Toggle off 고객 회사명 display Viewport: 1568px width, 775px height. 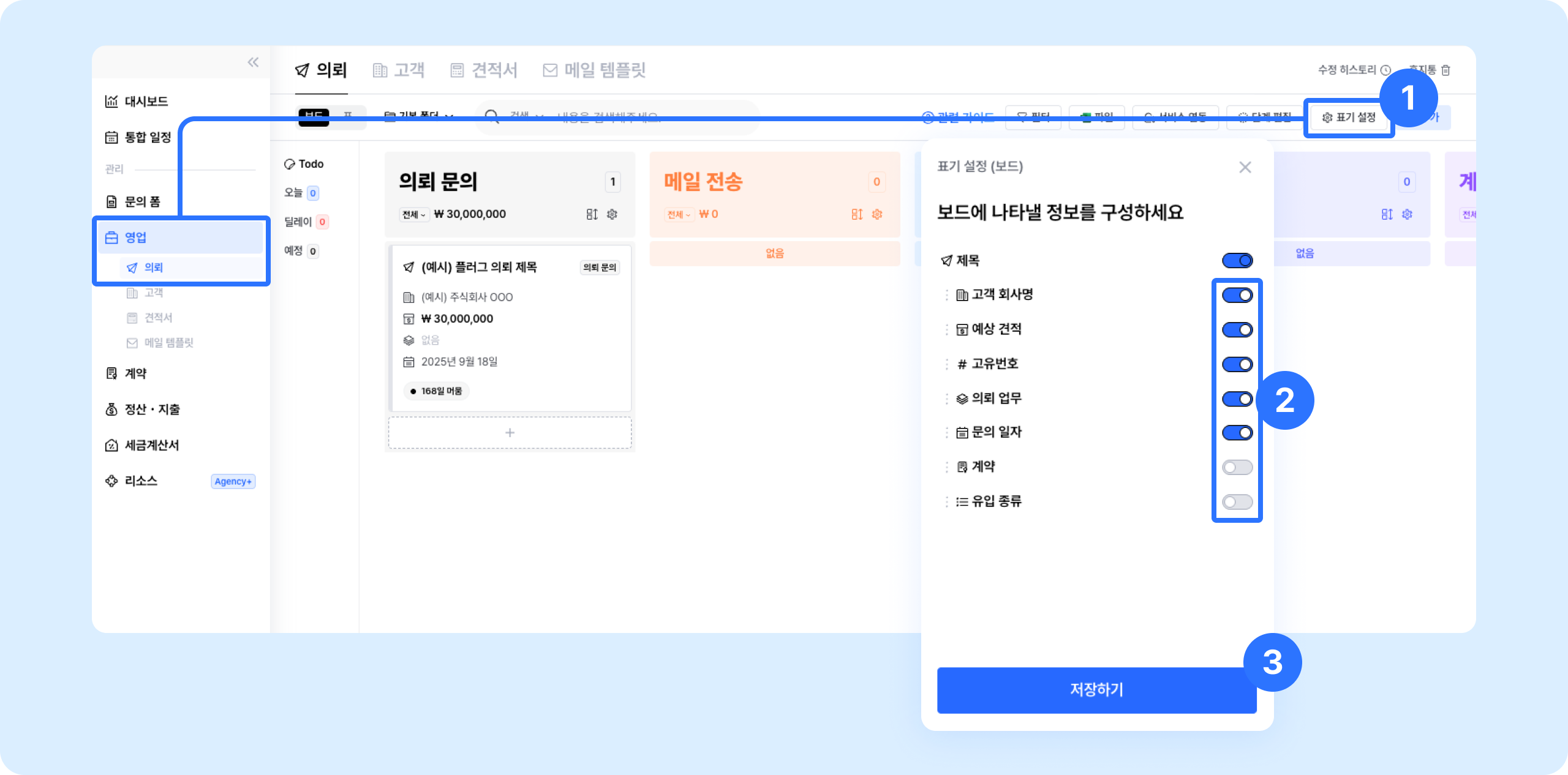[1237, 295]
